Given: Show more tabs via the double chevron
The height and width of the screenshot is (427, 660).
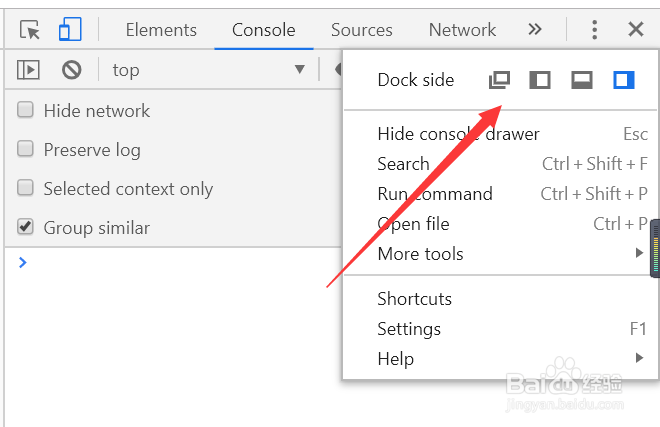Looking at the screenshot, I should pyautogui.click(x=535, y=29).
